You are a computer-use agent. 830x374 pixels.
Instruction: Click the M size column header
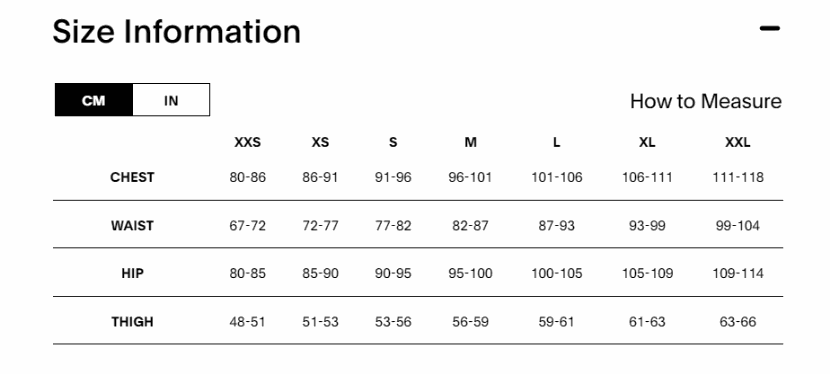pyautogui.click(x=471, y=142)
